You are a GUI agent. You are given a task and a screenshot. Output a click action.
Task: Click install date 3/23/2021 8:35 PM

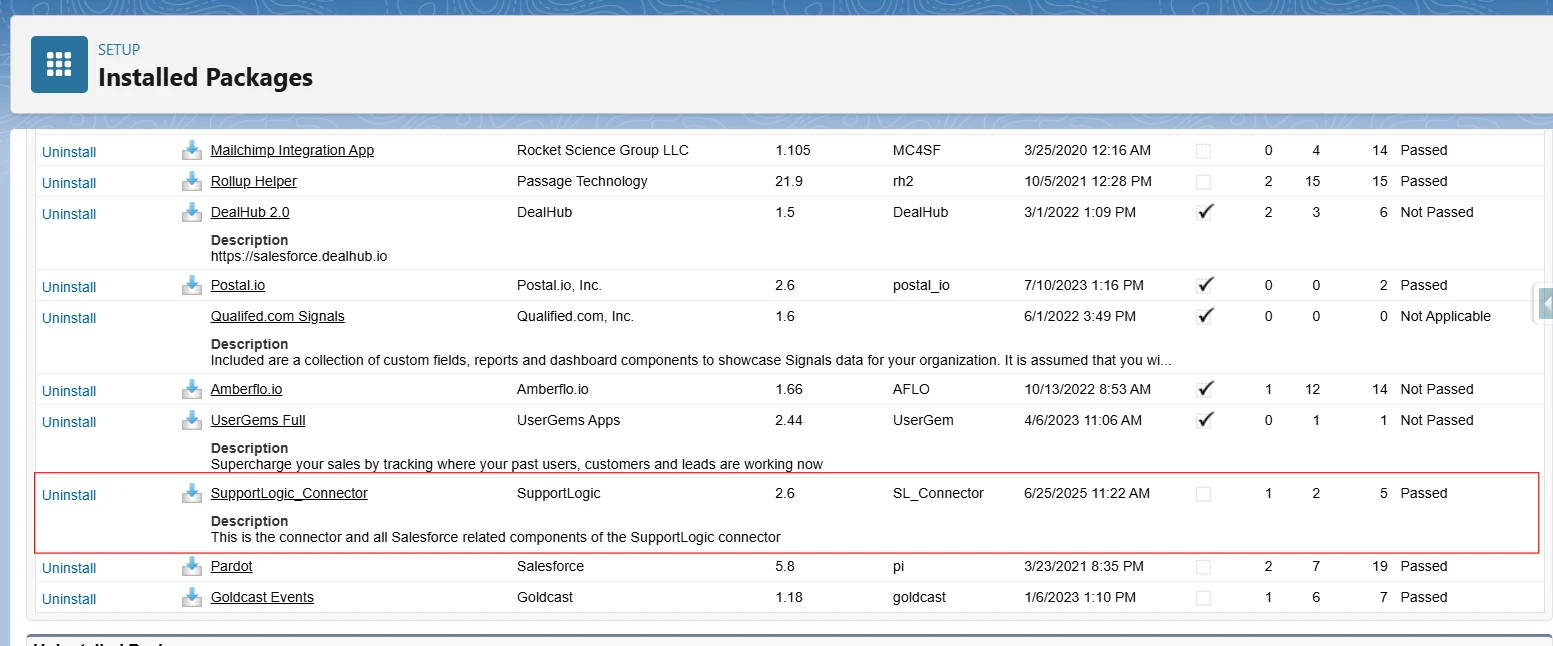click(1084, 566)
